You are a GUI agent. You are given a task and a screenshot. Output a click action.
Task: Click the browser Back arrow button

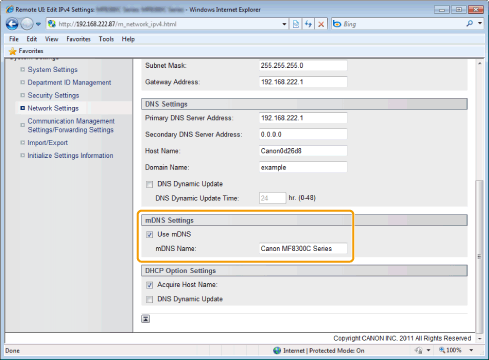tap(12, 24)
